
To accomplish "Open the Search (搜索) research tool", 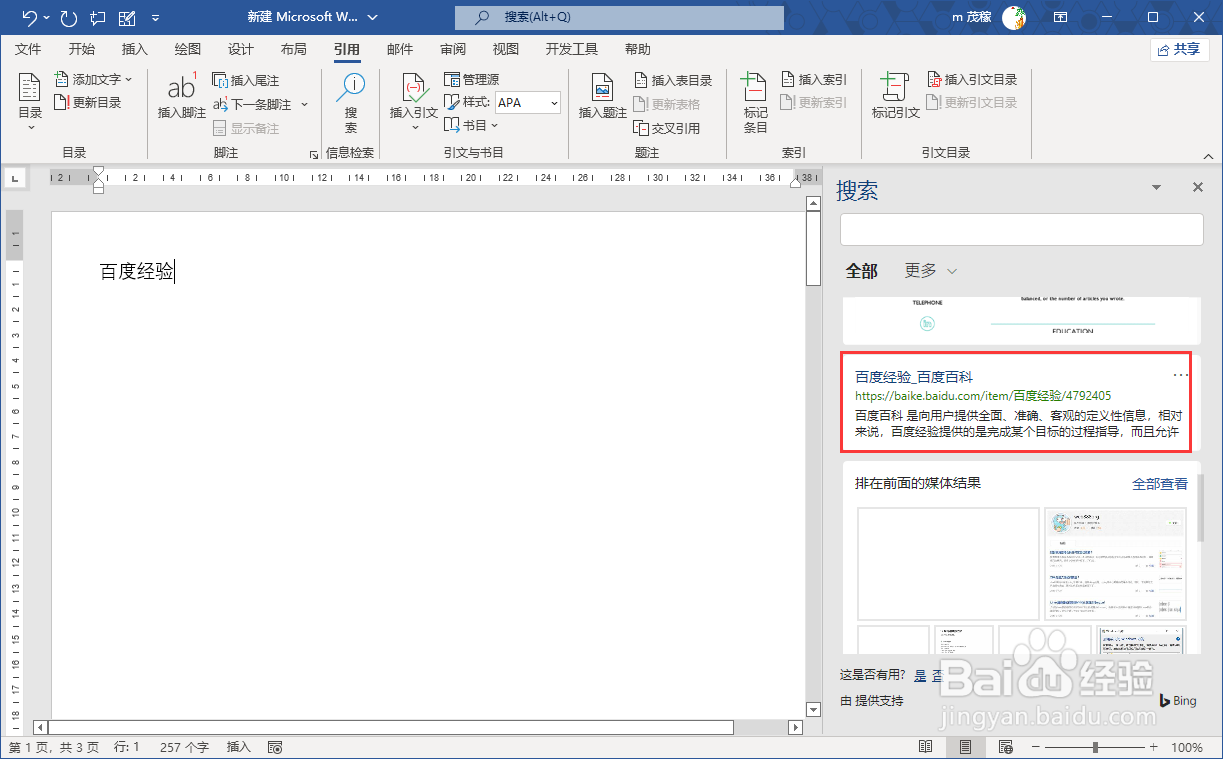I will point(351,103).
